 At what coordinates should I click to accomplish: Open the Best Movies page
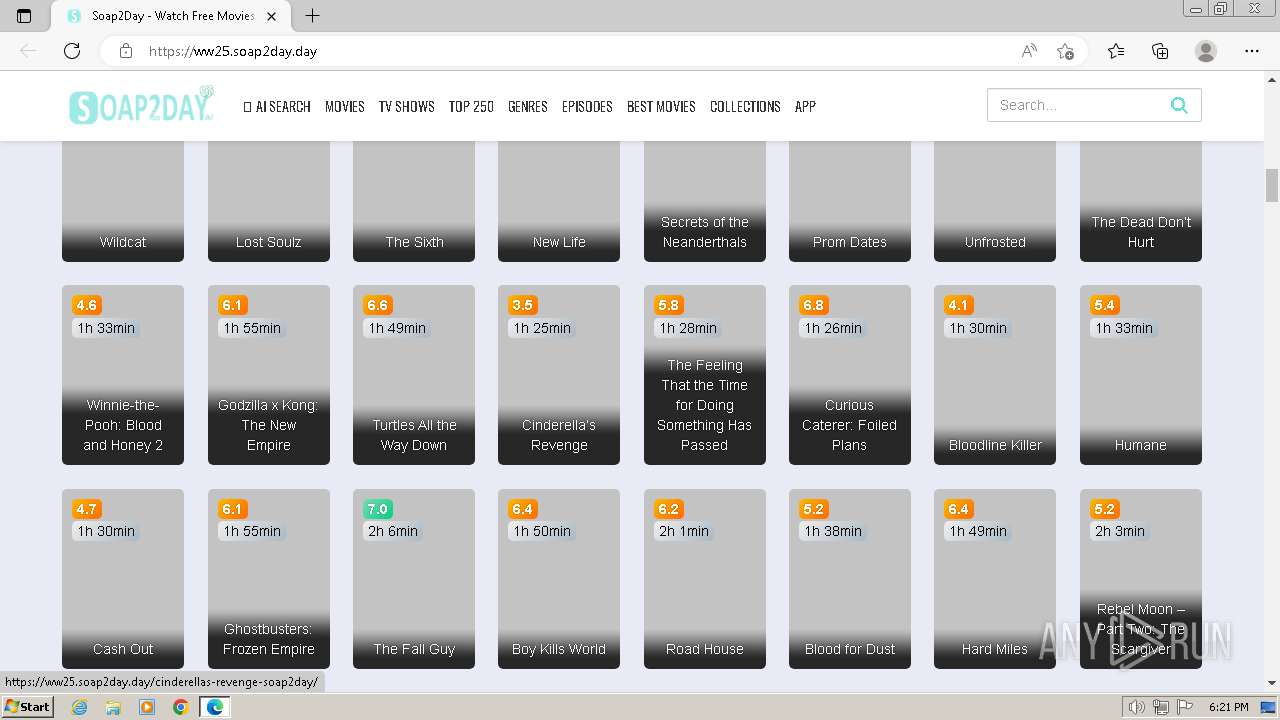(661, 106)
